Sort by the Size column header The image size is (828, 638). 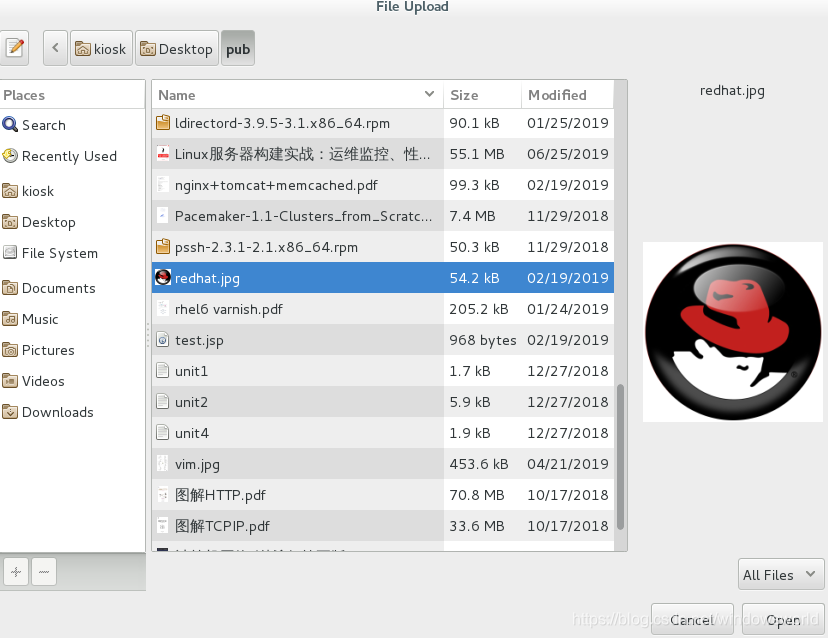pyautogui.click(x=483, y=95)
